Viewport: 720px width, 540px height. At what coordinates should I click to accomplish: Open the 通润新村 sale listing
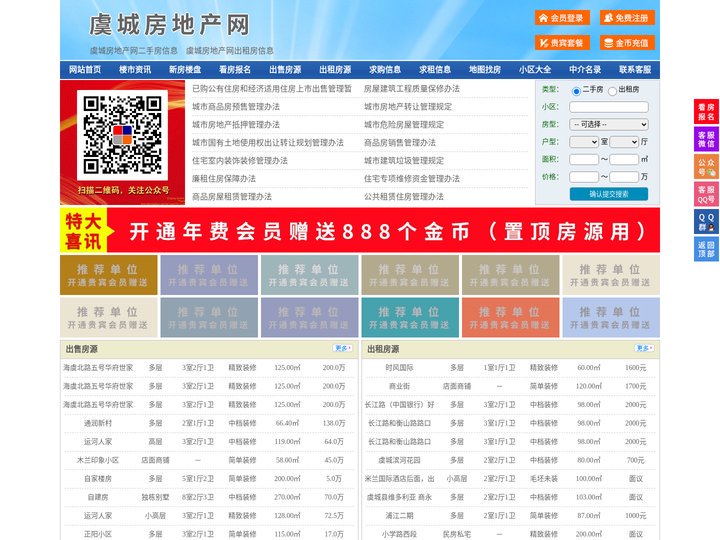[x=98, y=423]
